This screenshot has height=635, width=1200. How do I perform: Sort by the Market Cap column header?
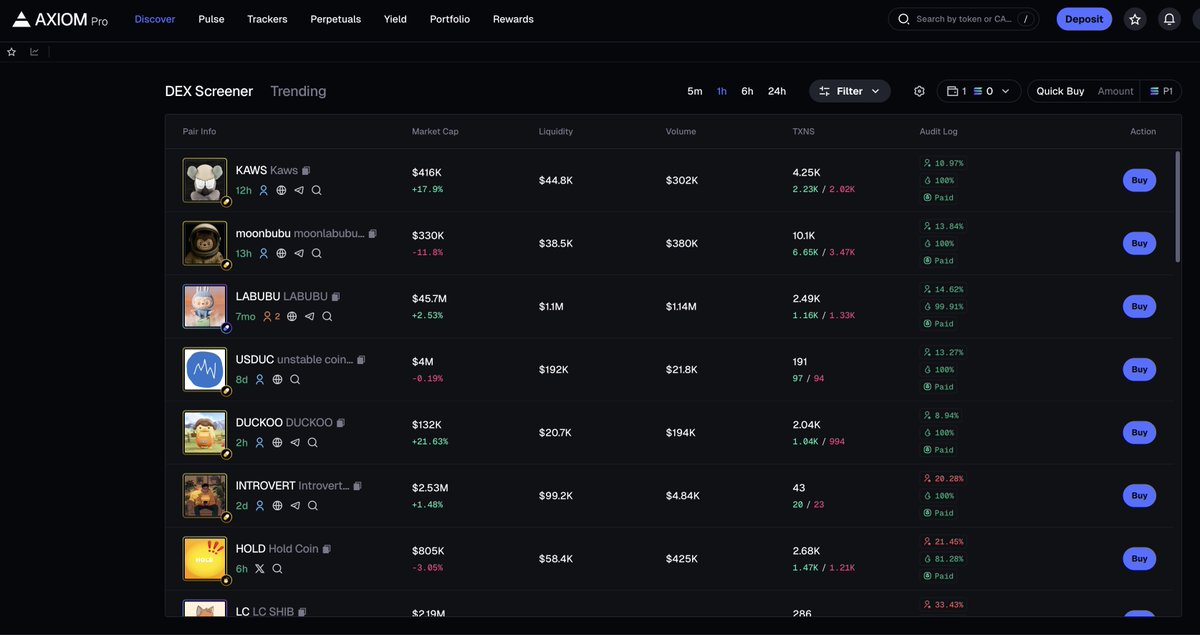(435, 132)
